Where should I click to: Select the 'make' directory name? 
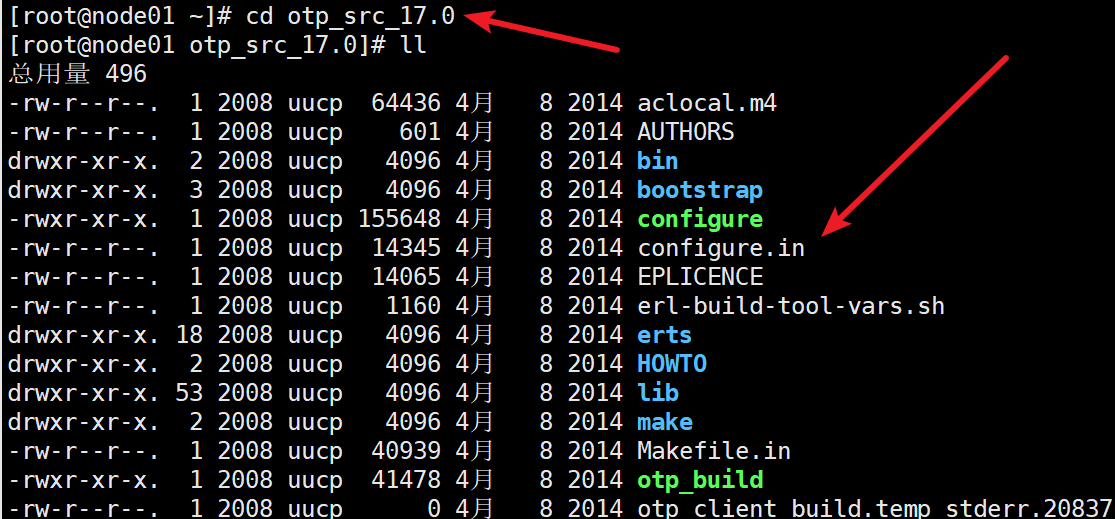point(664,422)
